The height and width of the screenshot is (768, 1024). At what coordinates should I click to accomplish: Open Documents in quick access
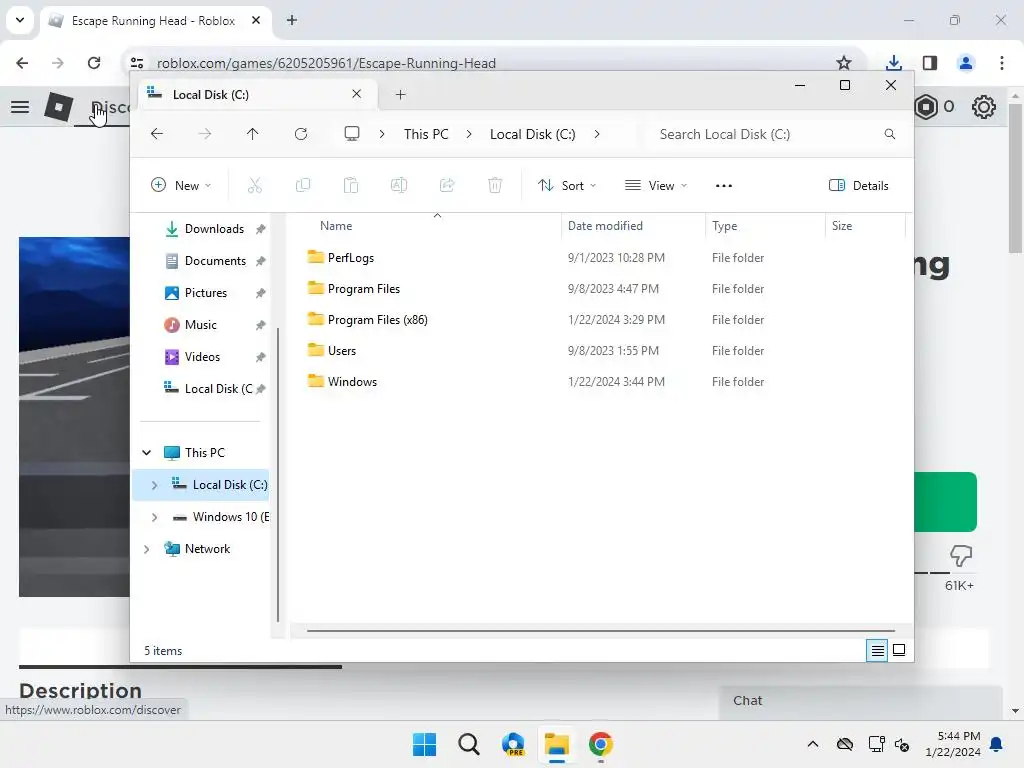pos(215,261)
